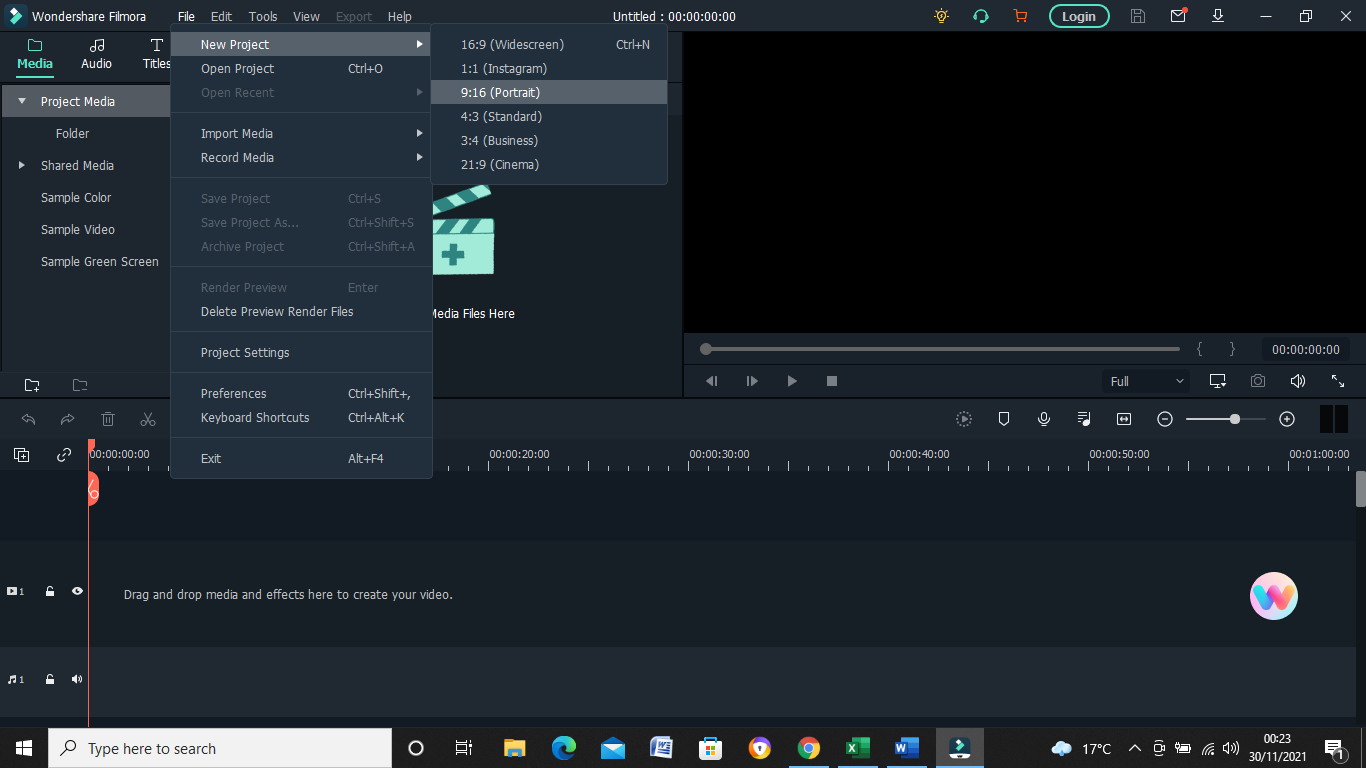
Task: Select Sample Color in media library
Action: [76, 197]
